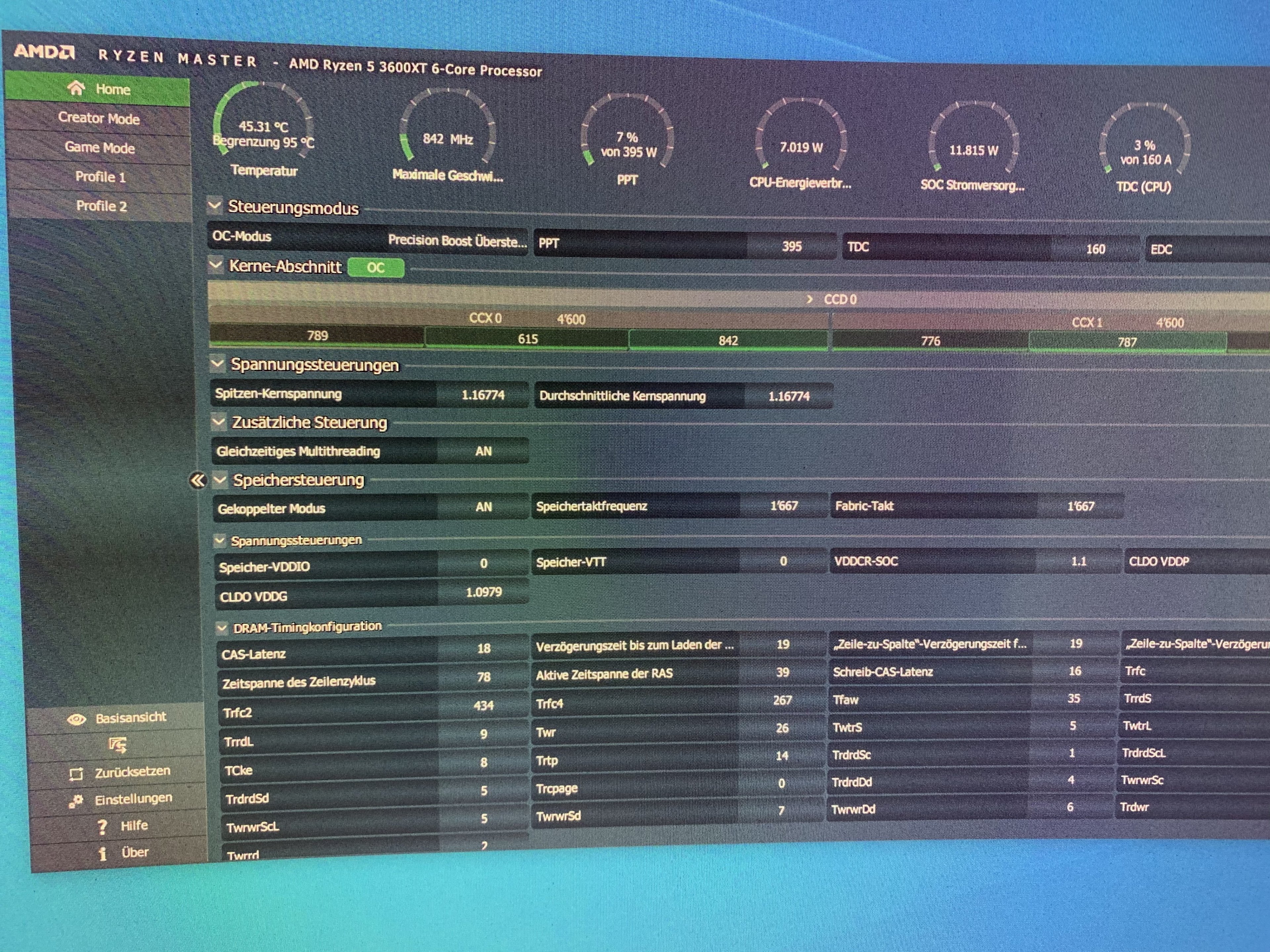The width and height of the screenshot is (1270, 952).
Task: Toggle Gekoppelter Modus AN value
Action: pyautogui.click(x=483, y=507)
